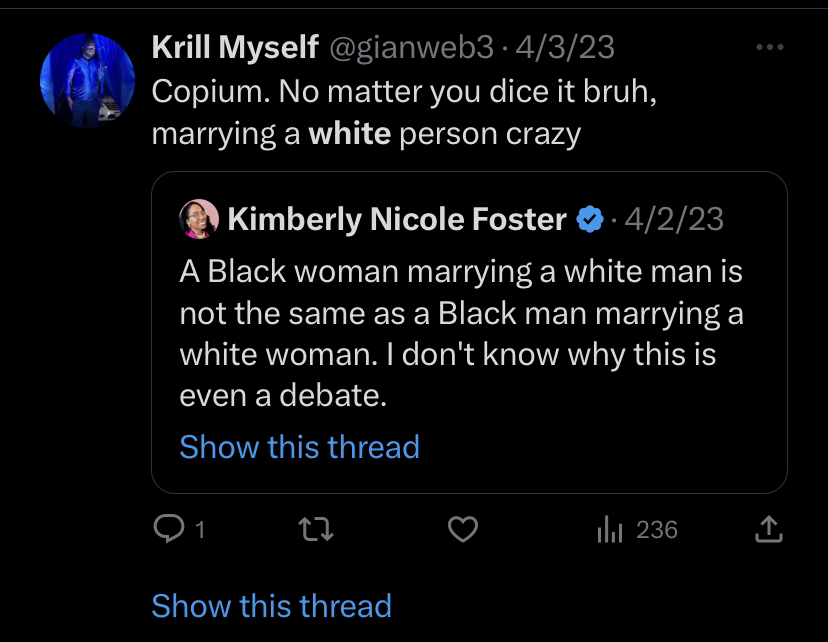828x642 pixels.
Task: Open Krill Myself's profile avatar
Action: click(87, 80)
